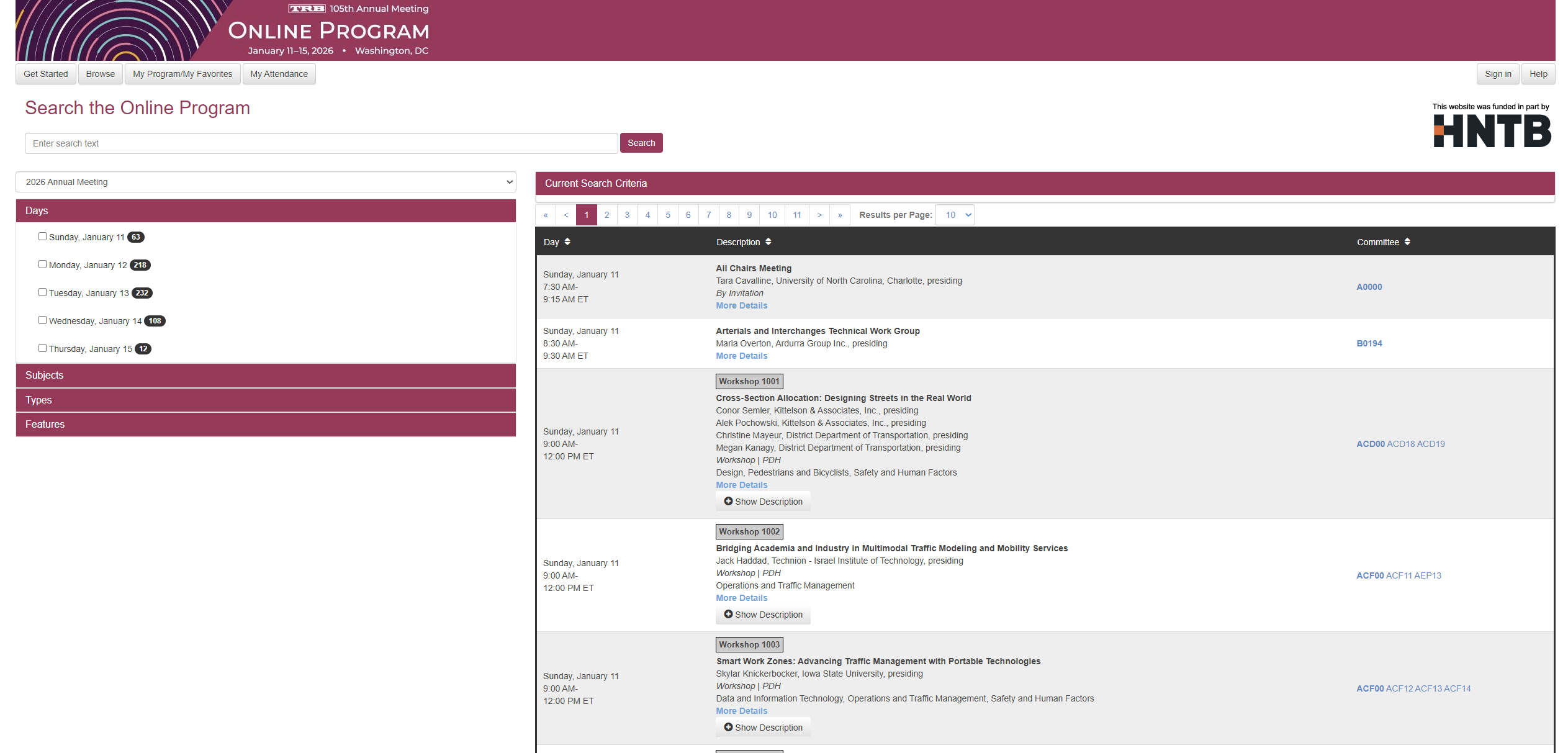Screen dimensions: 1568x753
Task: Open More Details for All Chairs Meeting
Action: coord(741,305)
